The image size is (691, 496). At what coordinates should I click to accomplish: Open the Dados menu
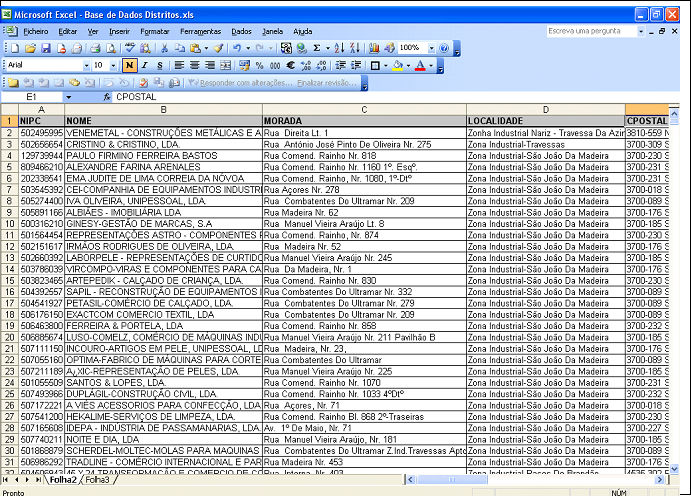[241, 31]
